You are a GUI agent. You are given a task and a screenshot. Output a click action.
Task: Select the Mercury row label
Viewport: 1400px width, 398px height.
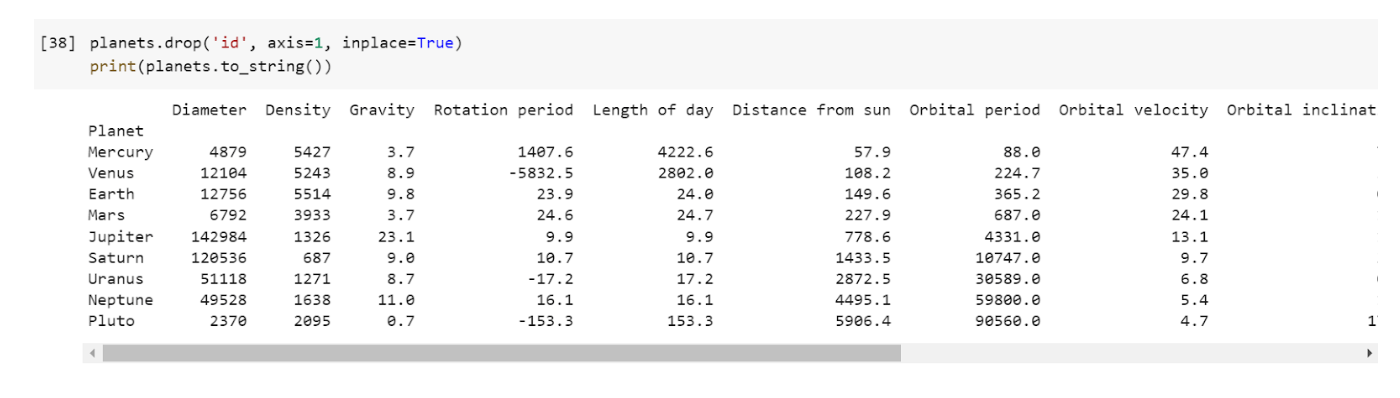tap(120, 153)
